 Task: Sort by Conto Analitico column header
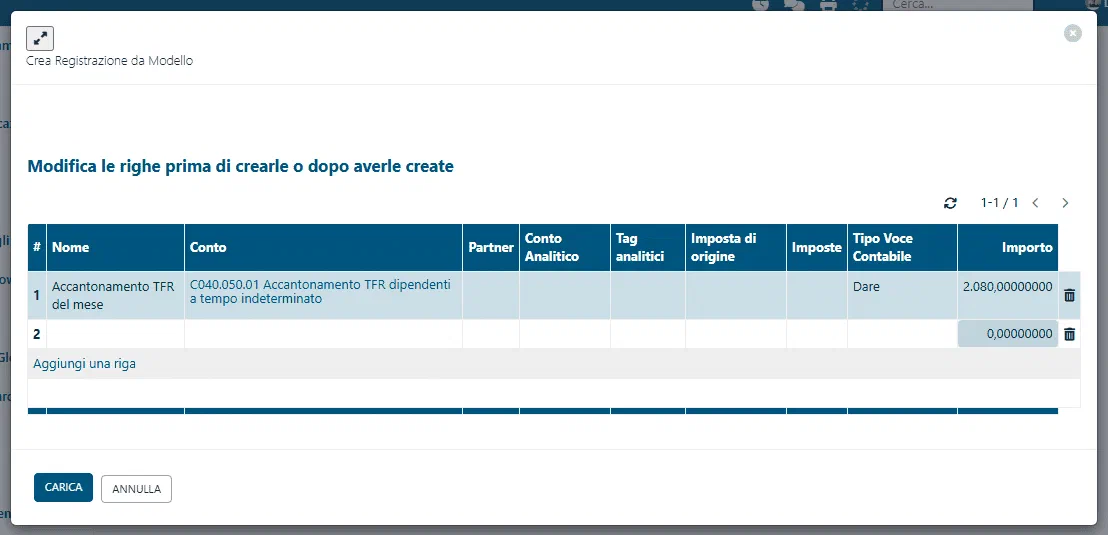(x=565, y=247)
